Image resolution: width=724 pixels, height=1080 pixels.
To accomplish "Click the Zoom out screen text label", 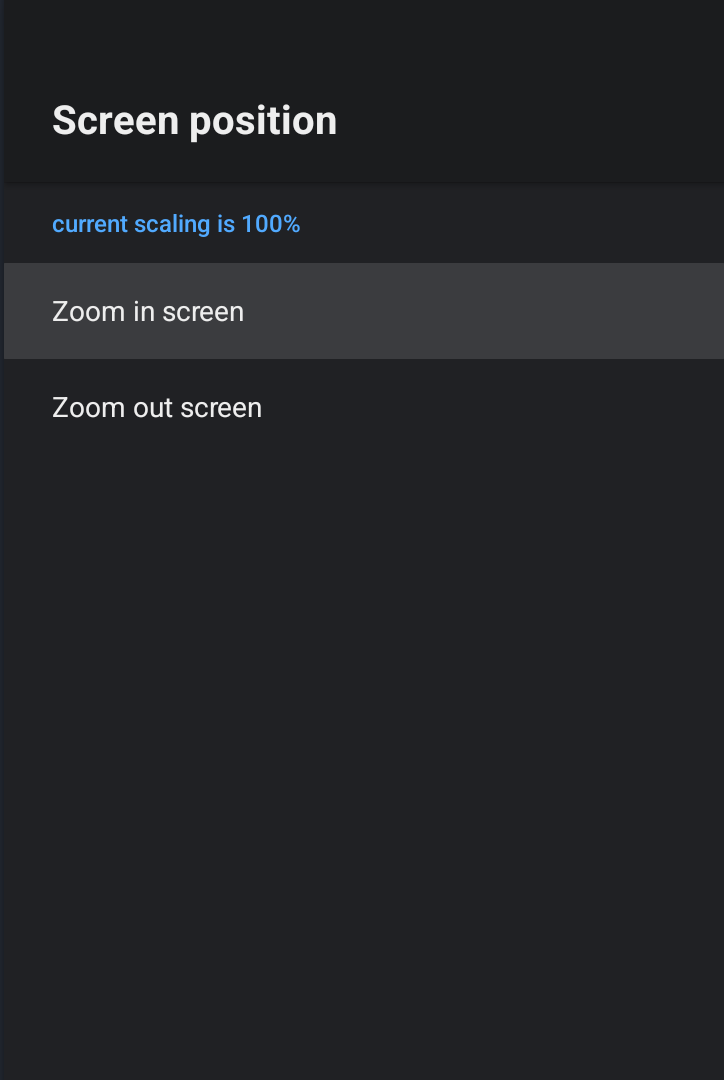I will 157,408.
